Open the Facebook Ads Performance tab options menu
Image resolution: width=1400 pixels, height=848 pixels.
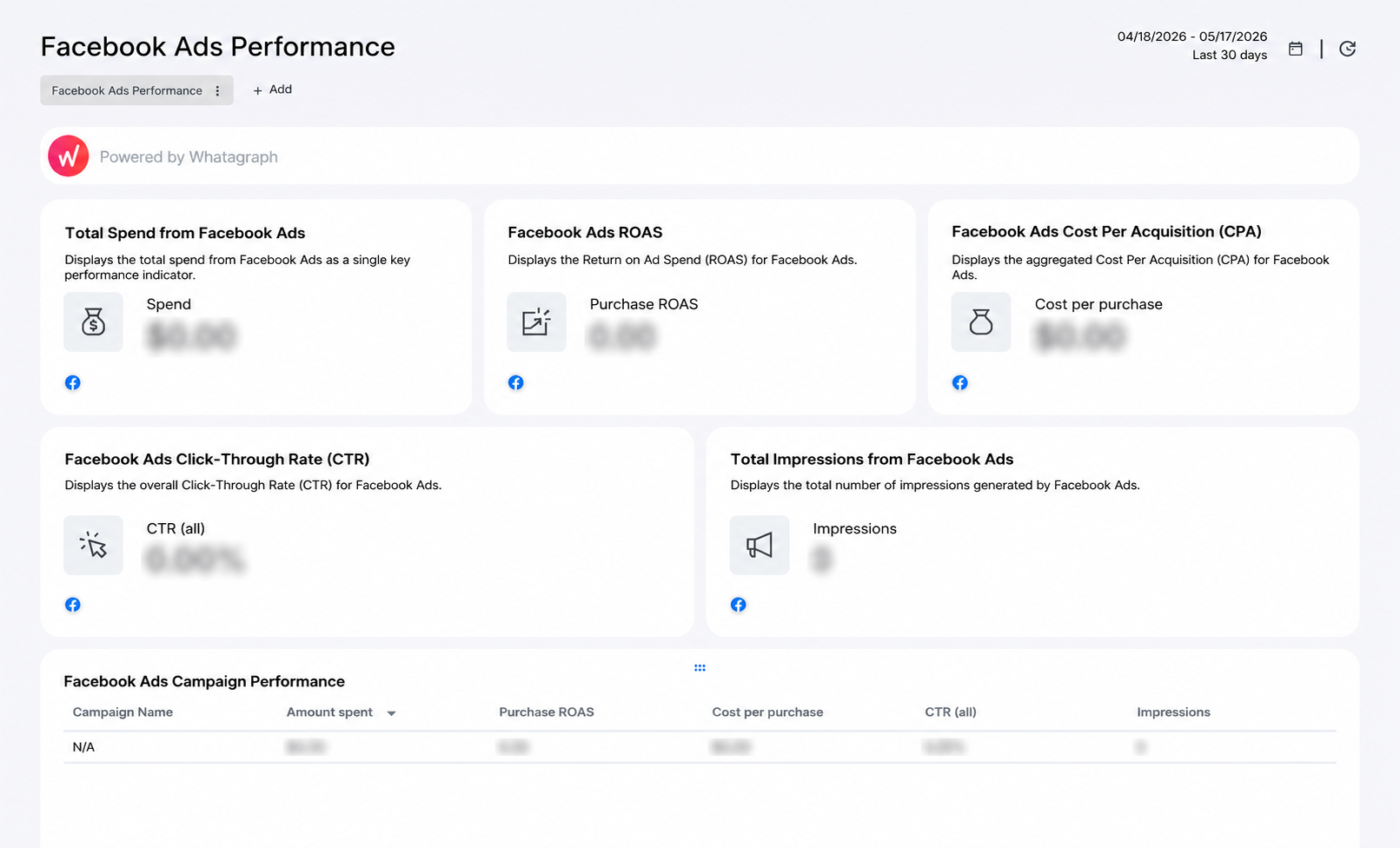pyautogui.click(x=217, y=90)
